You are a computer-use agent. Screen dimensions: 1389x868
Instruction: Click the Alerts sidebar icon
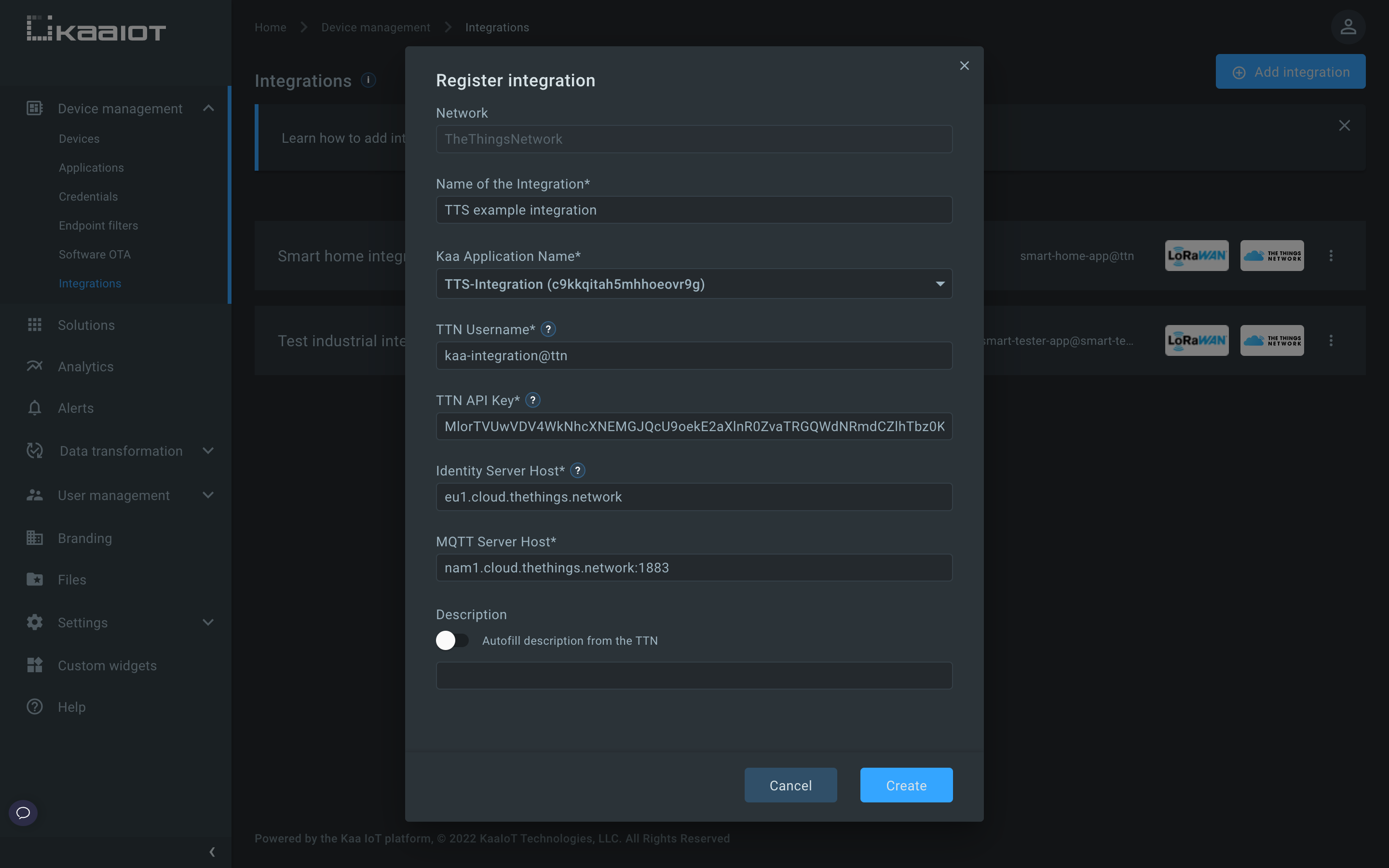point(33,408)
